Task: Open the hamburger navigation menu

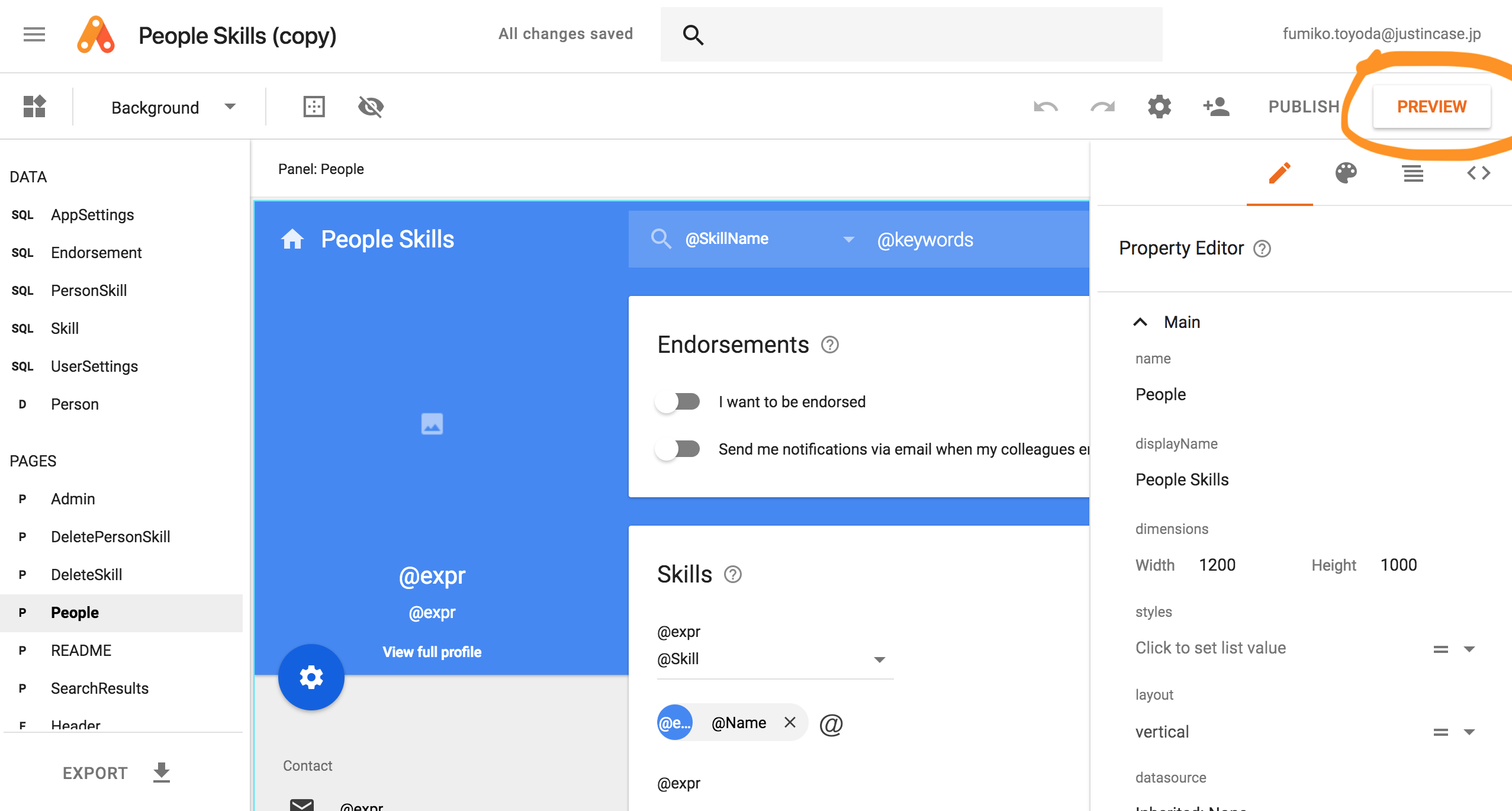Action: pyautogui.click(x=34, y=35)
